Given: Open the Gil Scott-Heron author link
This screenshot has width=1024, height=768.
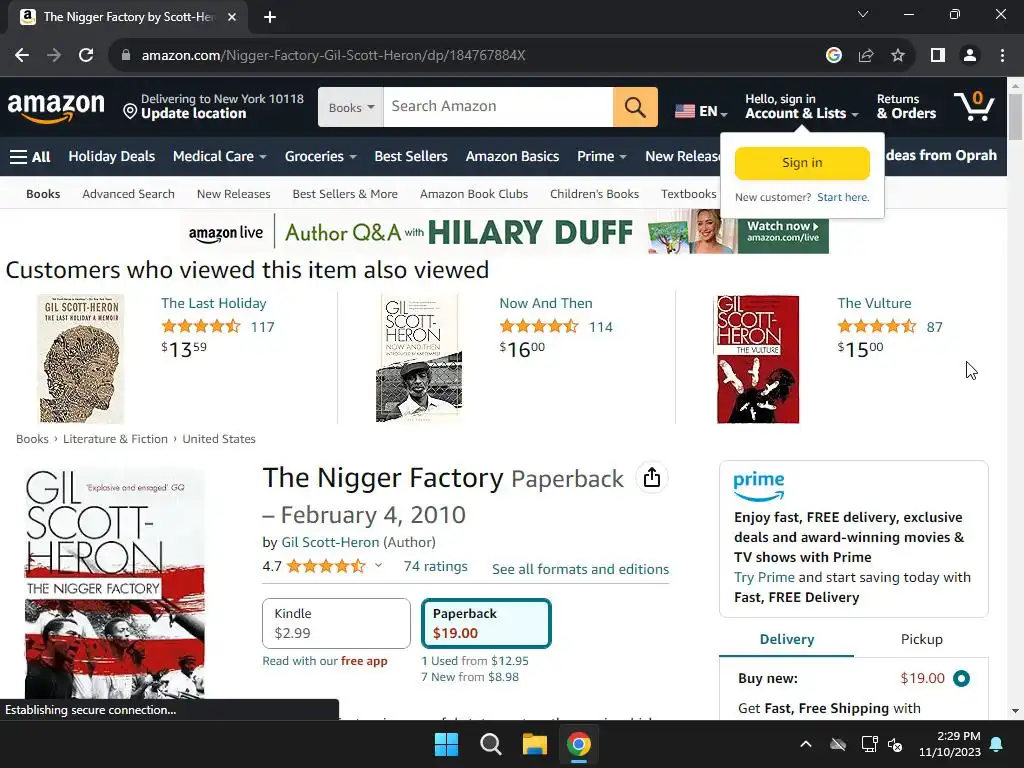Looking at the screenshot, I should point(330,542).
